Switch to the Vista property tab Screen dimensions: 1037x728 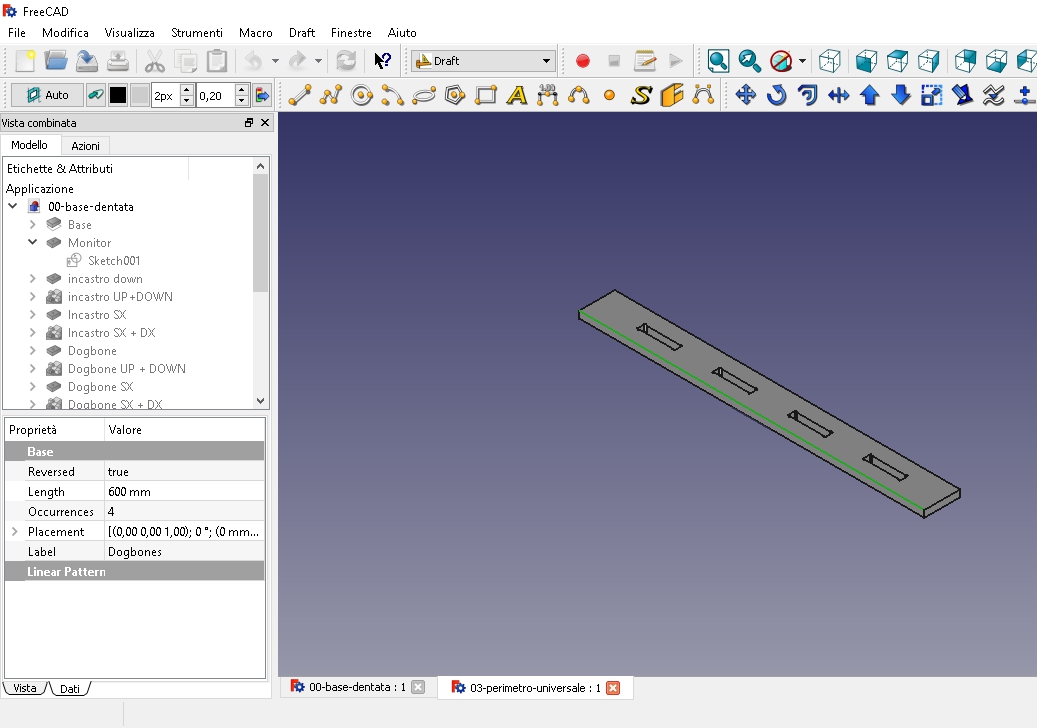click(x=24, y=688)
